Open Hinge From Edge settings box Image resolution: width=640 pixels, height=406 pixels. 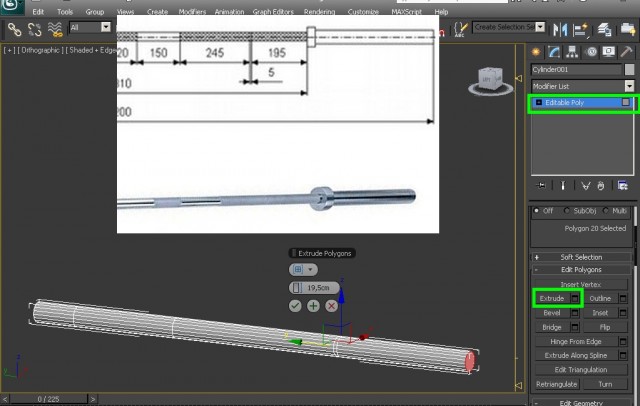[x=623, y=342]
